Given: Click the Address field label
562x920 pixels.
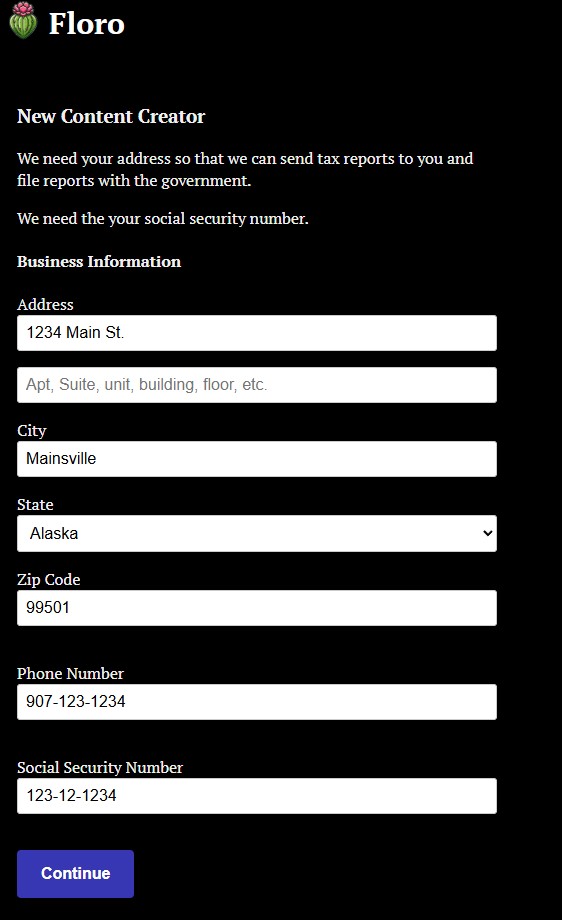Looking at the screenshot, I should point(45,305).
